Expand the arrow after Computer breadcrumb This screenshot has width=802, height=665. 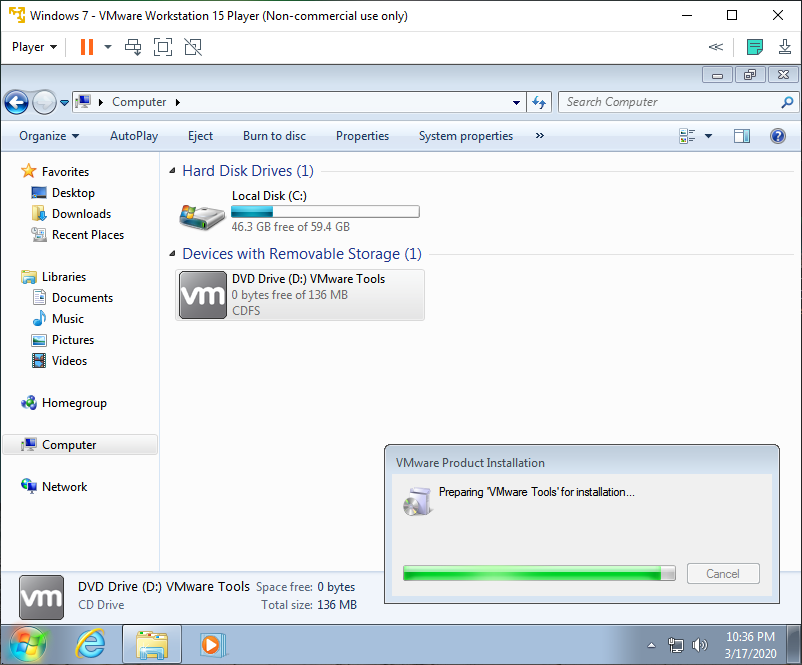177,102
